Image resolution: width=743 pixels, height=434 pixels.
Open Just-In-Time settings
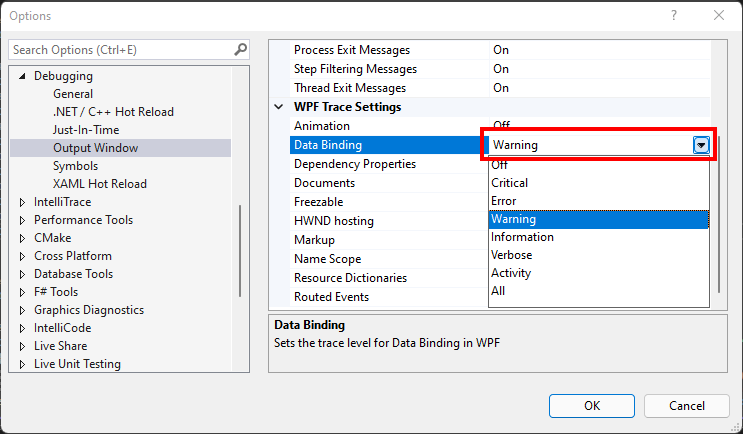(86, 130)
